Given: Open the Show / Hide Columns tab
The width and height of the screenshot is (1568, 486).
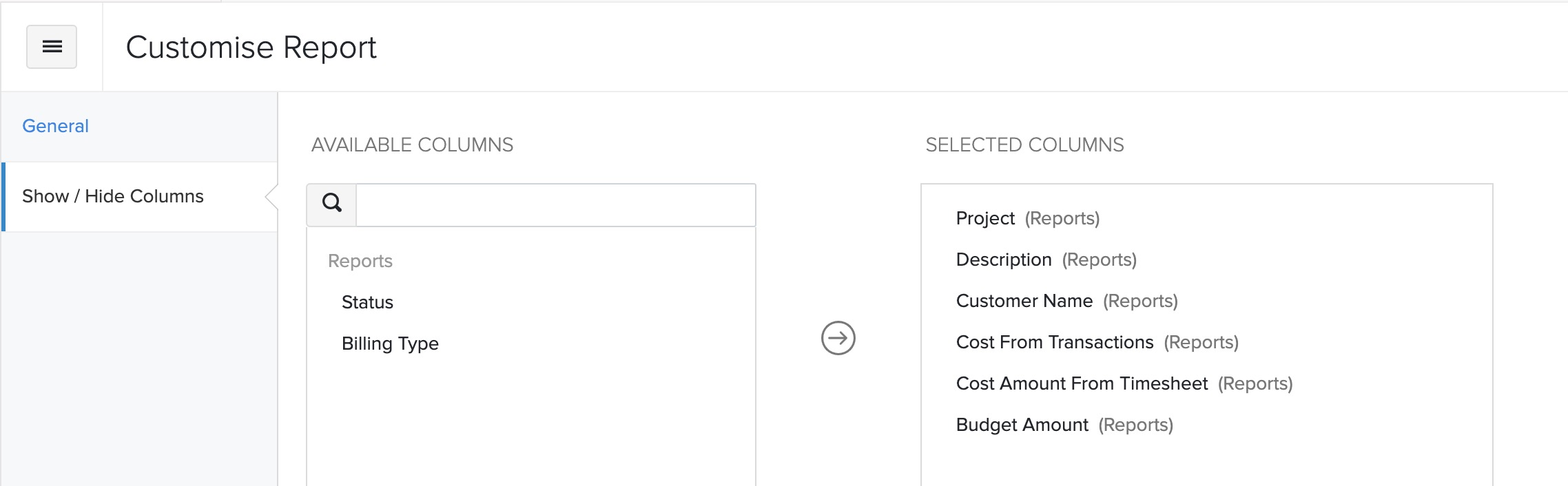Looking at the screenshot, I should point(113,196).
